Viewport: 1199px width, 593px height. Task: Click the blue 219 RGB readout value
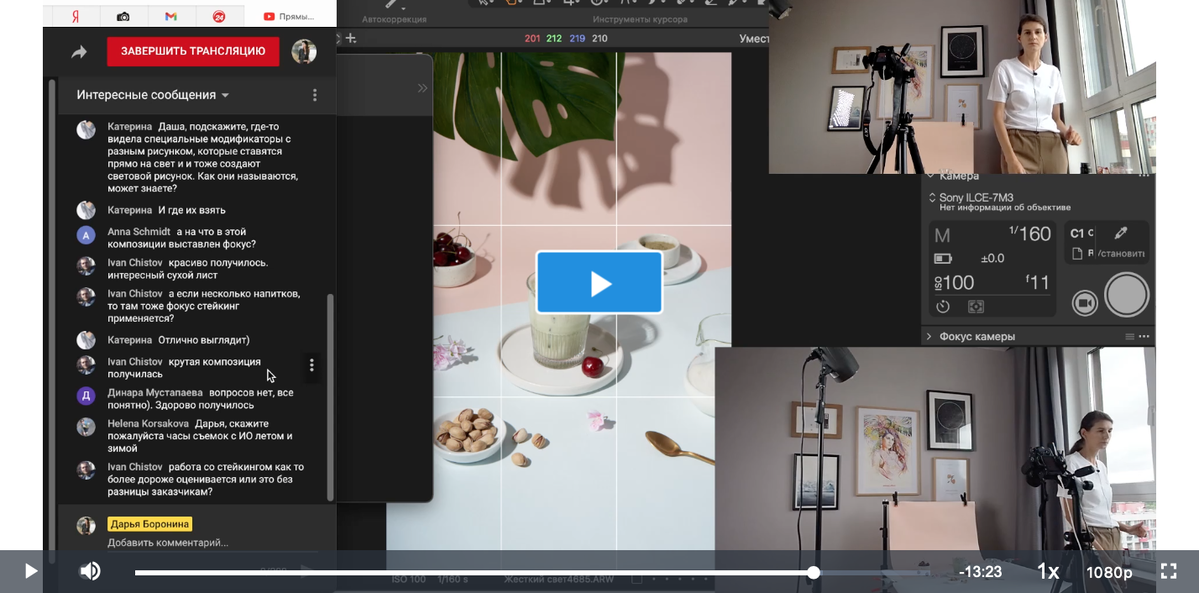click(577, 38)
